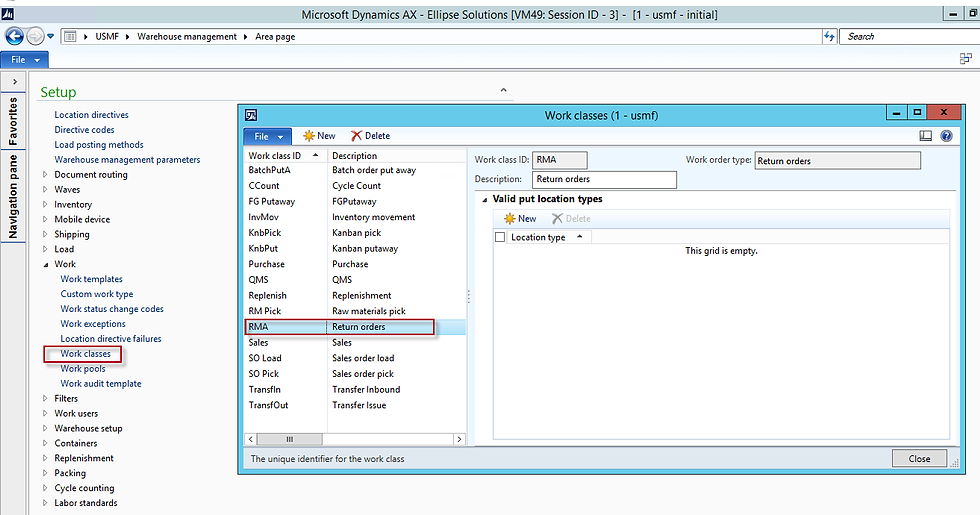Expand the Cycle counting node
The height and width of the screenshot is (515, 980).
click(45, 488)
